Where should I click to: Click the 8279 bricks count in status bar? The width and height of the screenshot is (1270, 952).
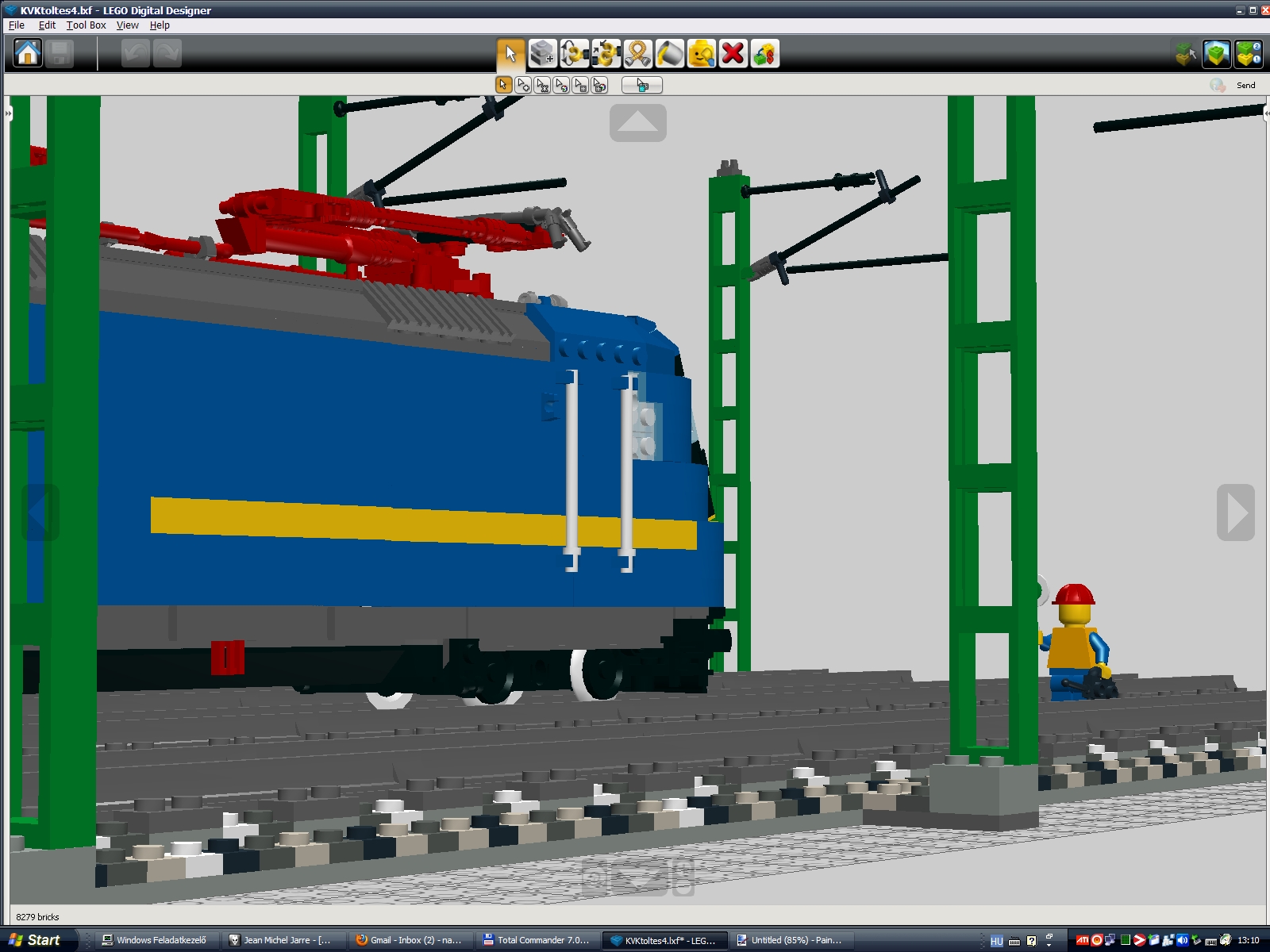pyautogui.click(x=37, y=917)
